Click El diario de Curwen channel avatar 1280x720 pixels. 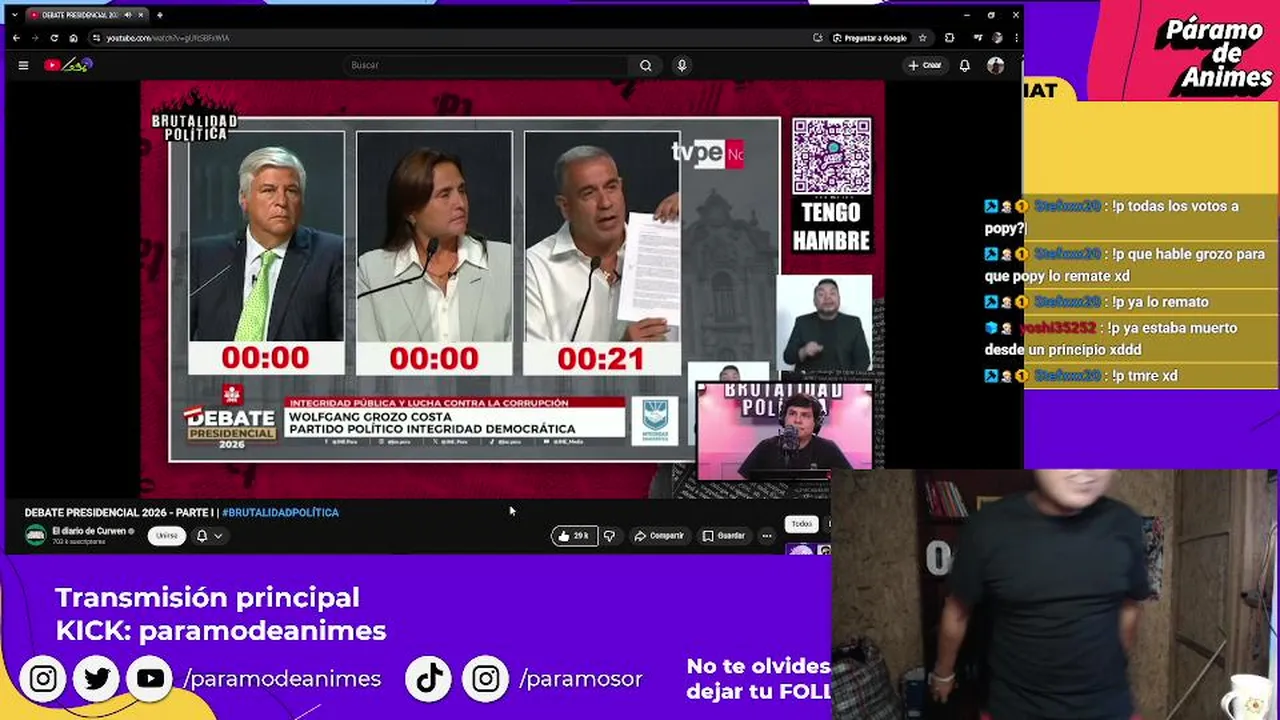[x=36, y=535]
